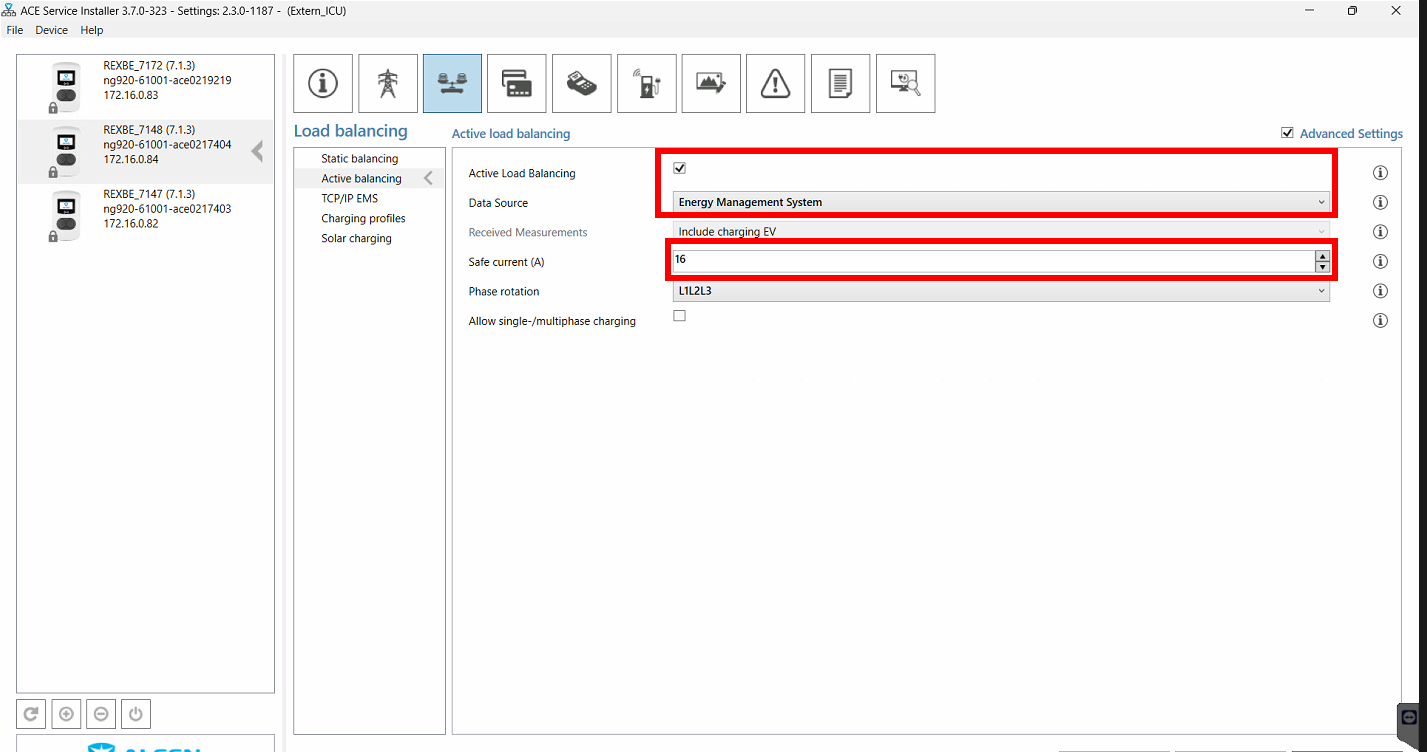Open the diagnostics monitor magnifier icon
1427x752 pixels.
(905, 83)
